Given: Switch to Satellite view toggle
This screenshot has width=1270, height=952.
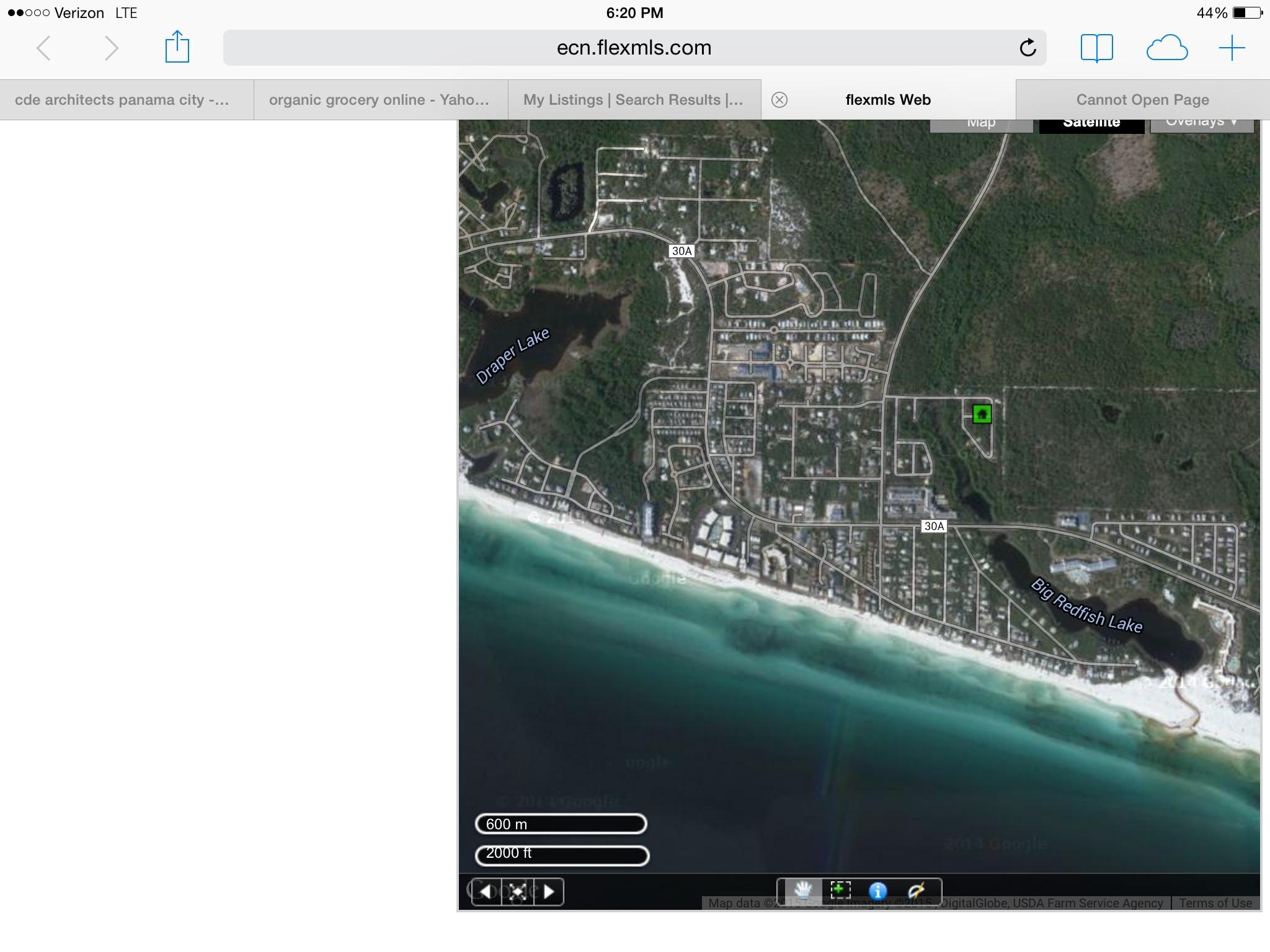Looking at the screenshot, I should [x=1091, y=124].
